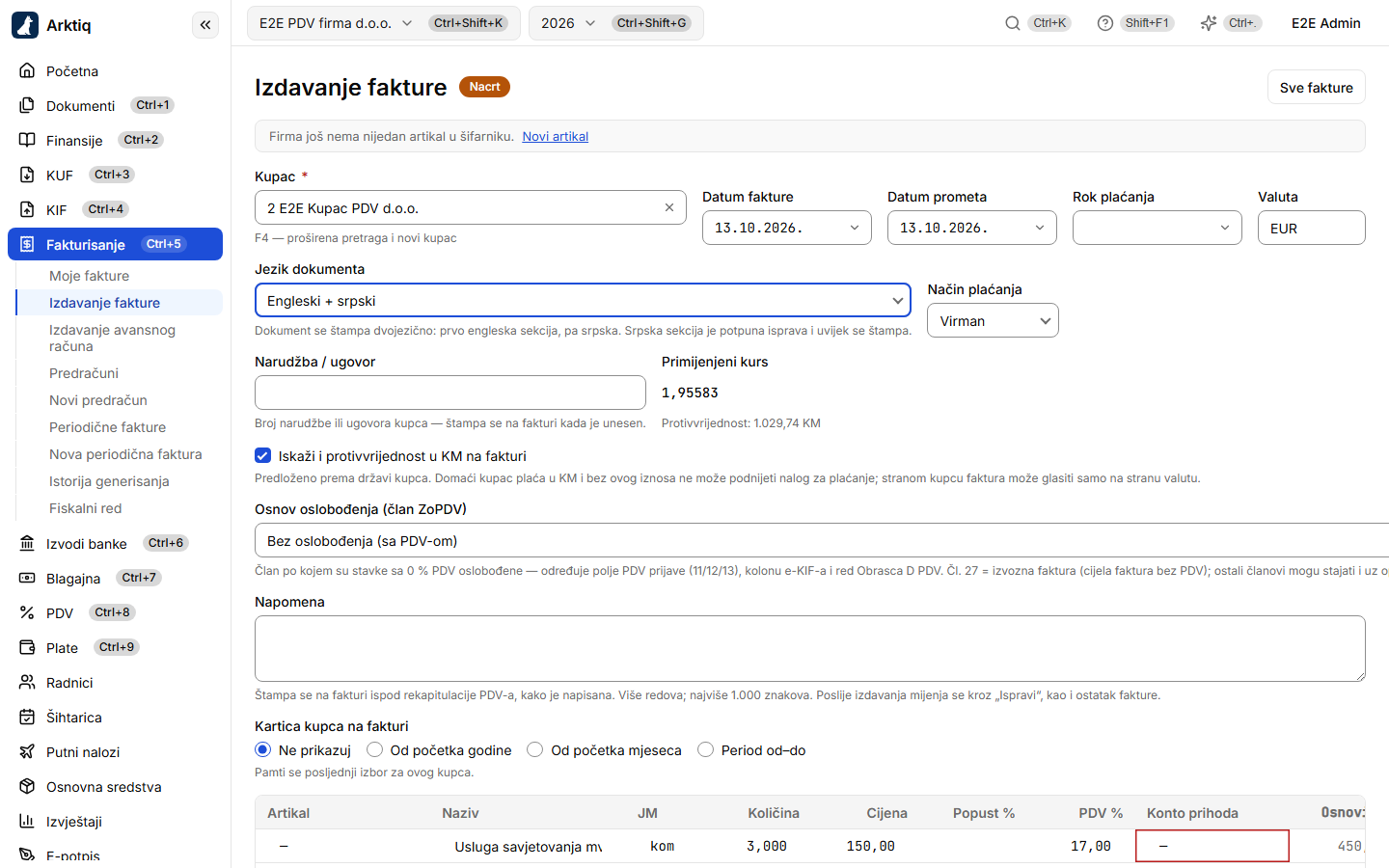
Task: Open KUF sidebar icon
Action: (x=27, y=175)
